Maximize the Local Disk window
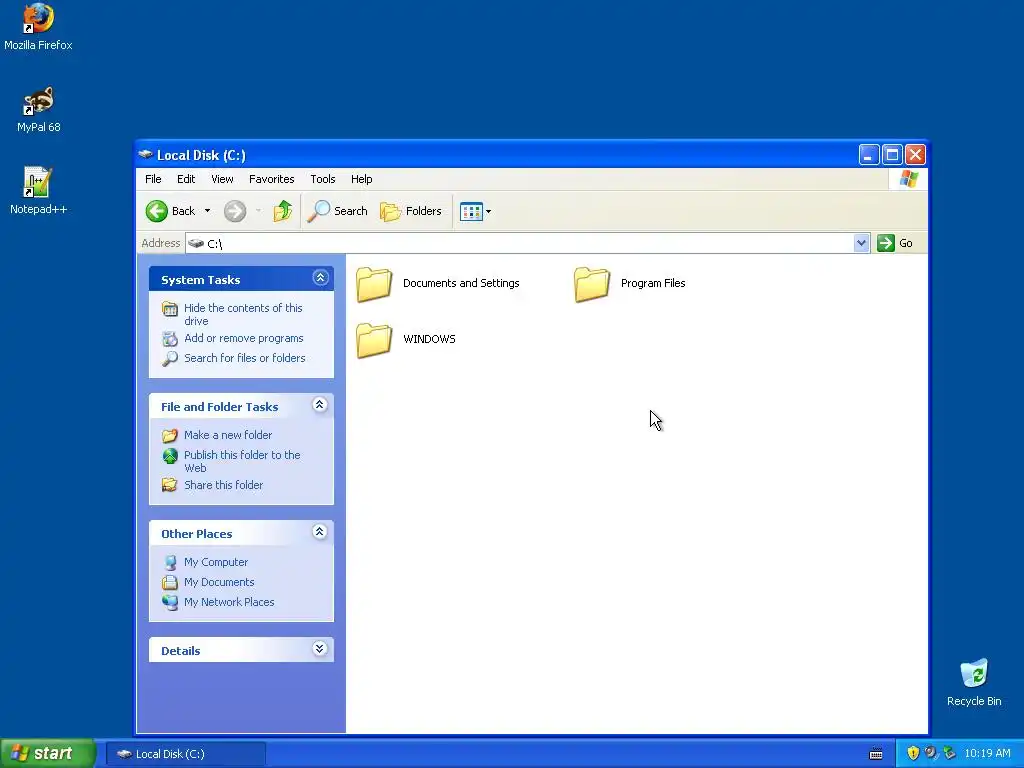 tap(892, 155)
